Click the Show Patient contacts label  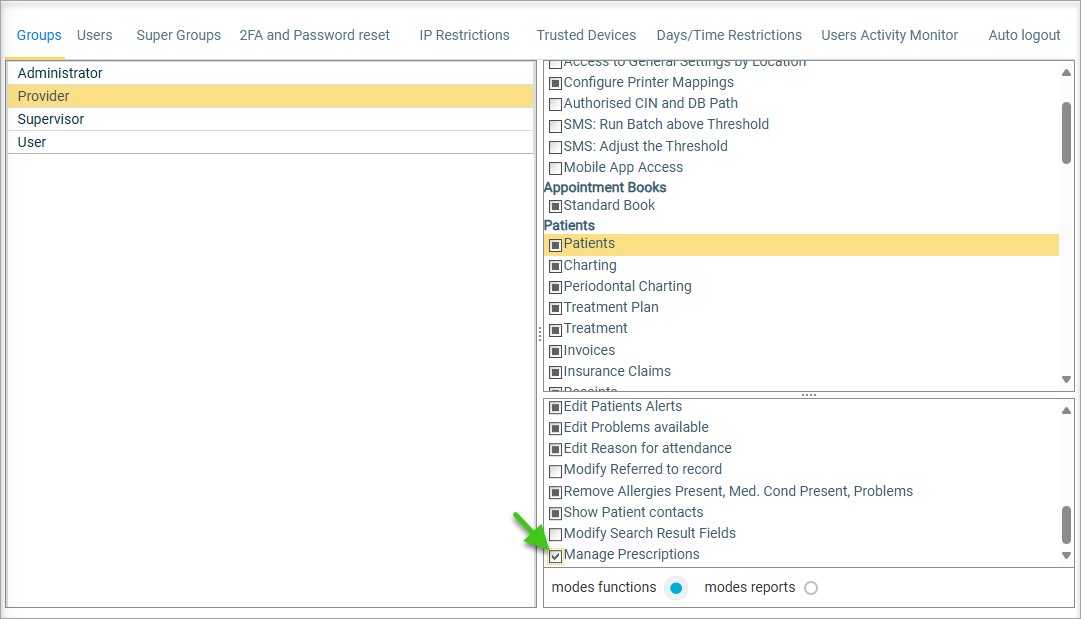[x=634, y=512]
